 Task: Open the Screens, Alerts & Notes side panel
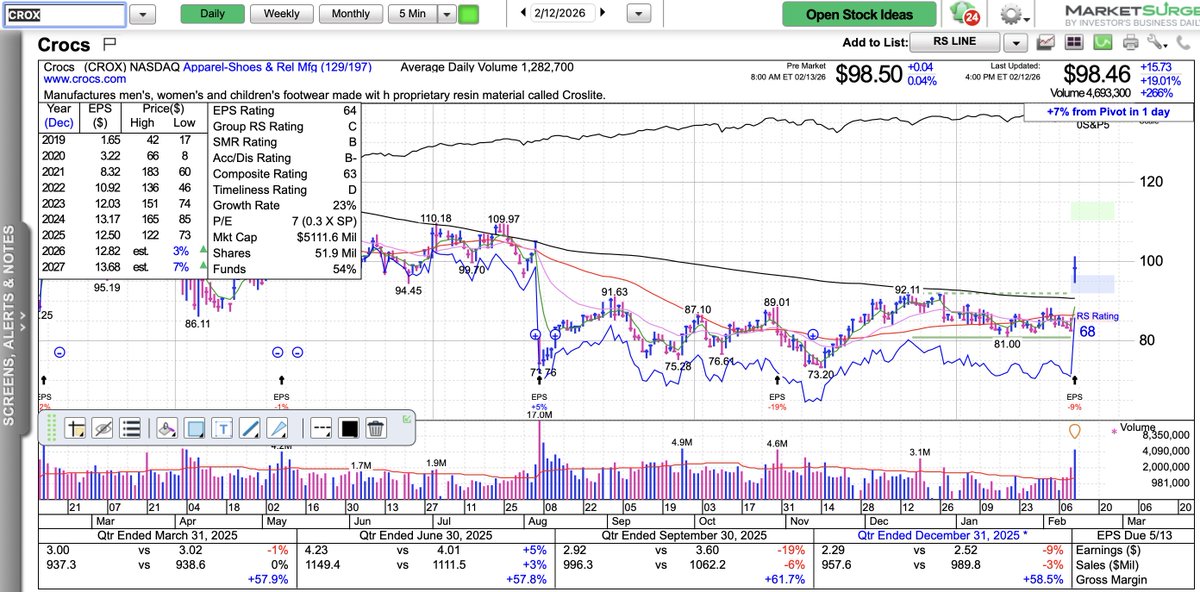click(10, 325)
